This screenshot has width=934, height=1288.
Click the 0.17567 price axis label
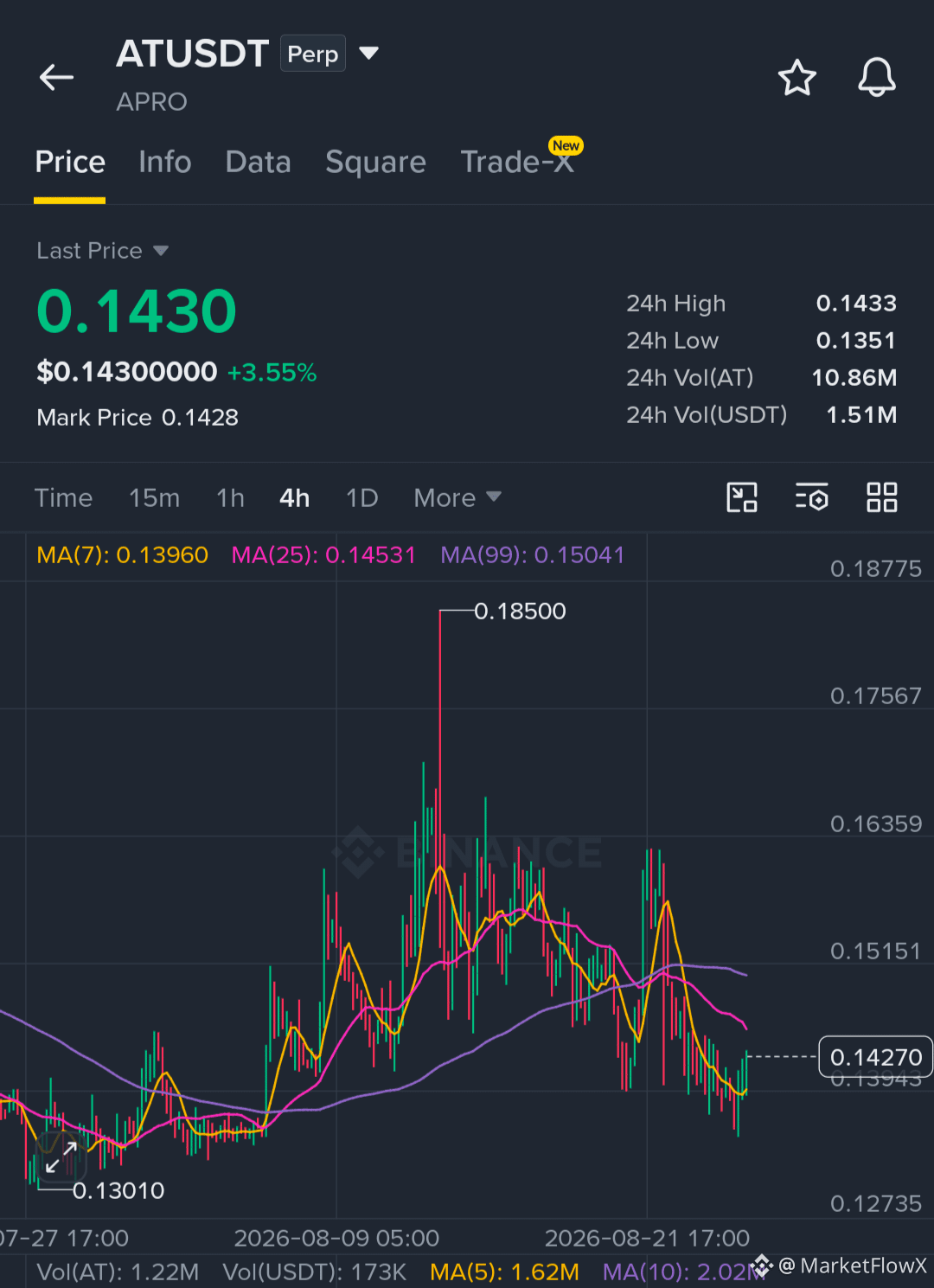point(875,696)
